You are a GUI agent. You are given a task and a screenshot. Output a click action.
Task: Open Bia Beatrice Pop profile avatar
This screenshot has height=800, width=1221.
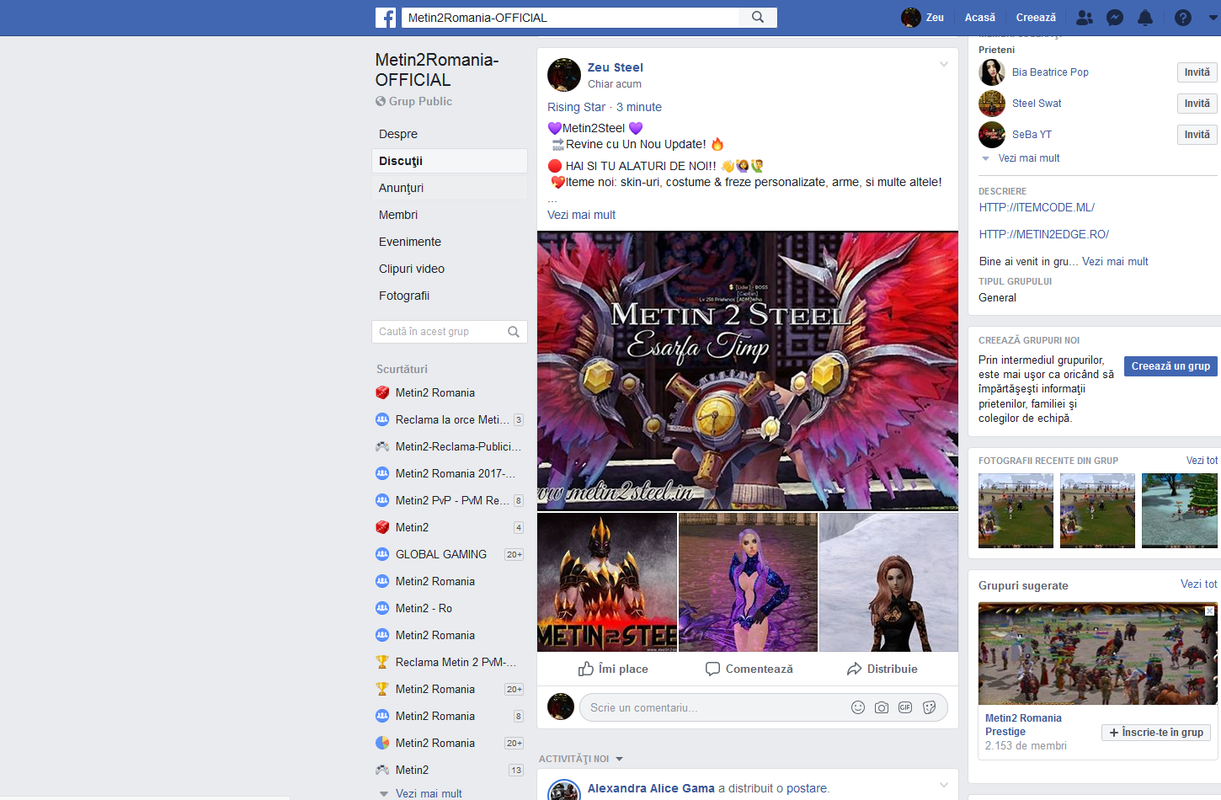[991, 72]
